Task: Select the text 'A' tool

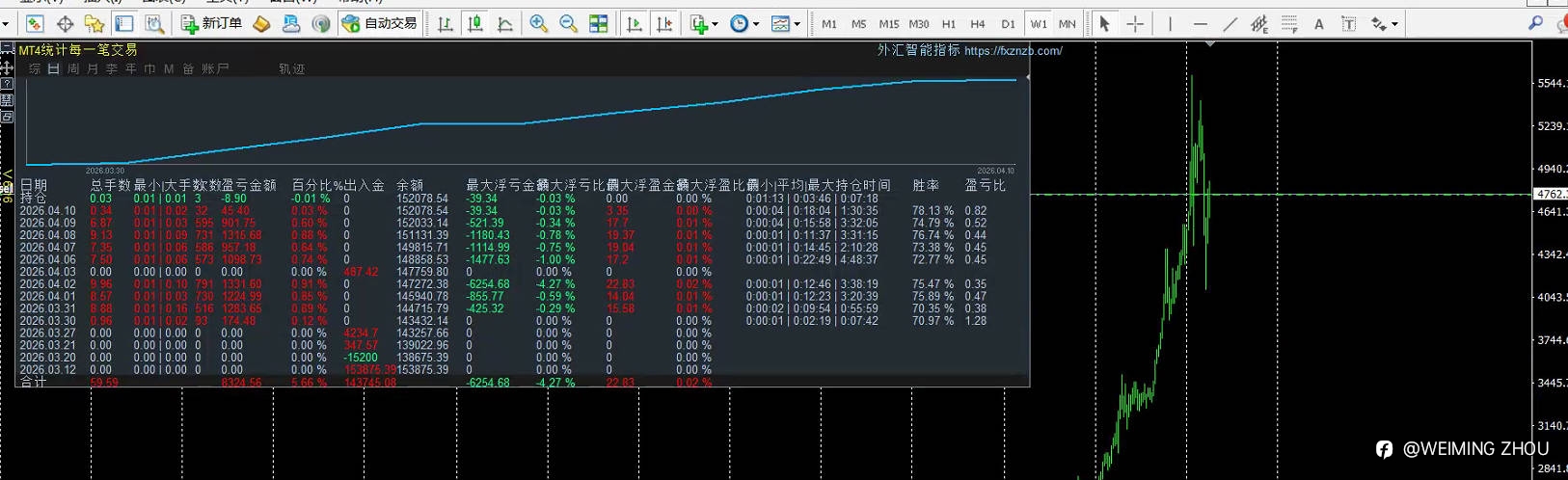Action: click(x=1318, y=24)
